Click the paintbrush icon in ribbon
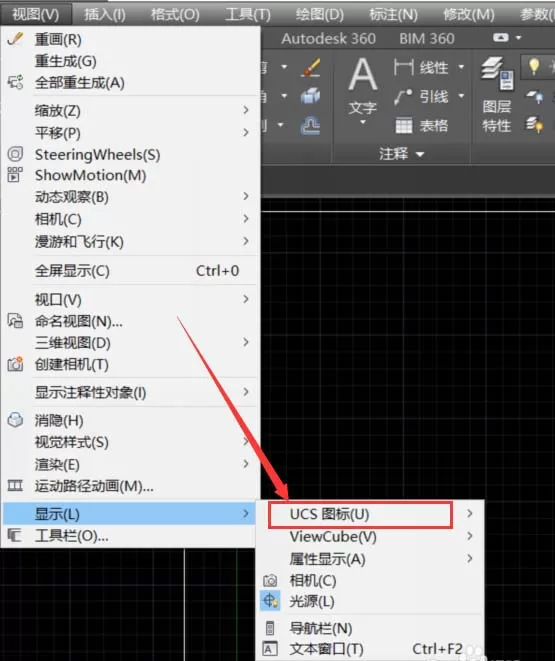 point(311,67)
